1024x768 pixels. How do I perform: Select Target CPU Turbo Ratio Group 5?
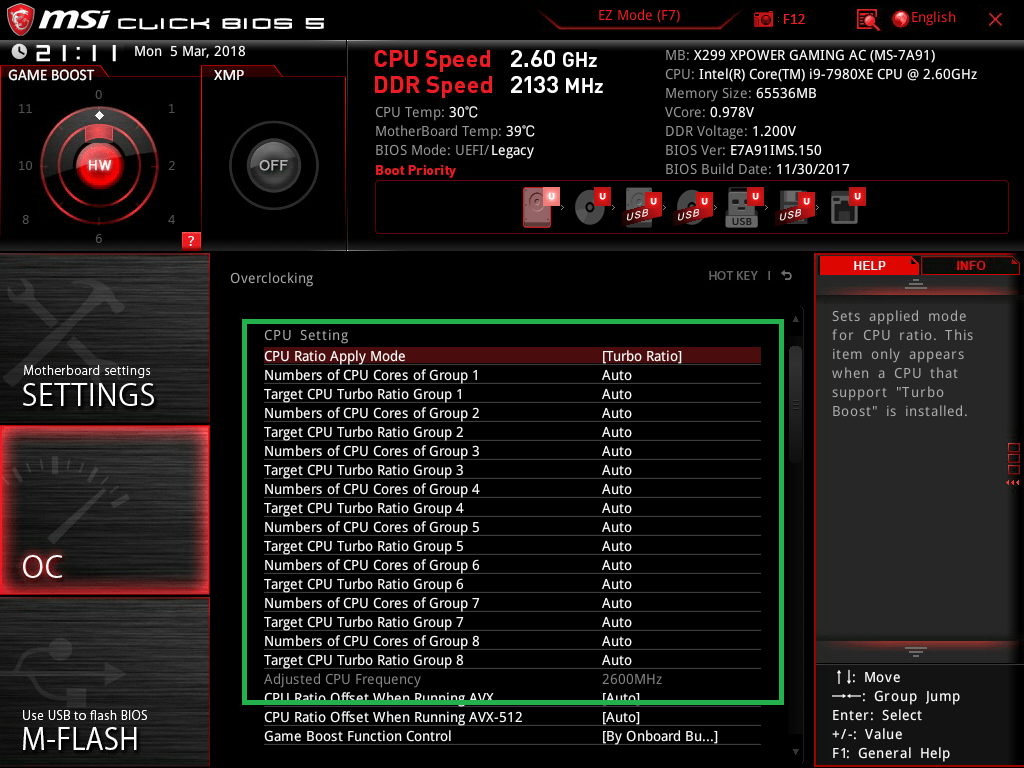512,545
